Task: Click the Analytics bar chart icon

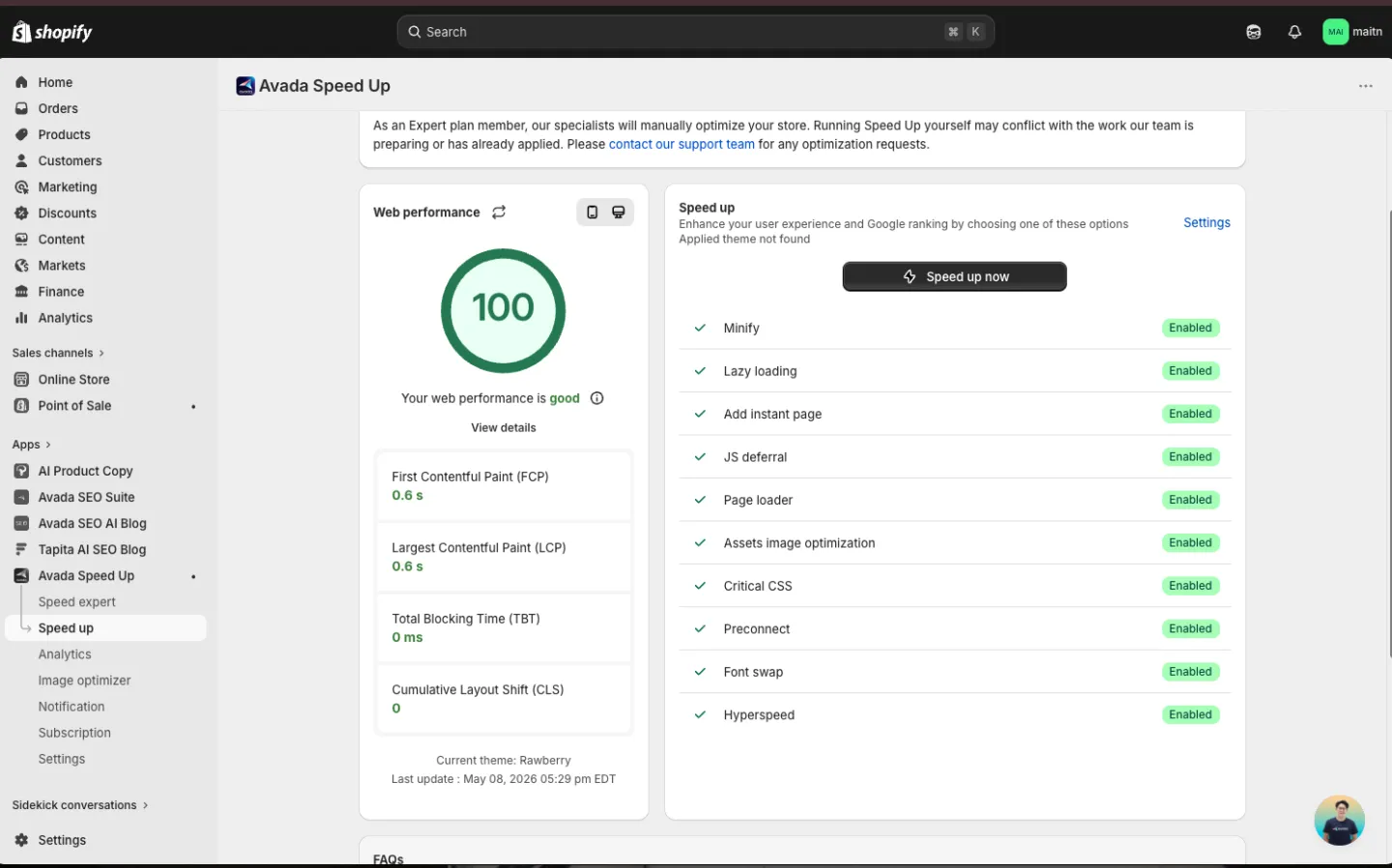Action: pos(21,317)
